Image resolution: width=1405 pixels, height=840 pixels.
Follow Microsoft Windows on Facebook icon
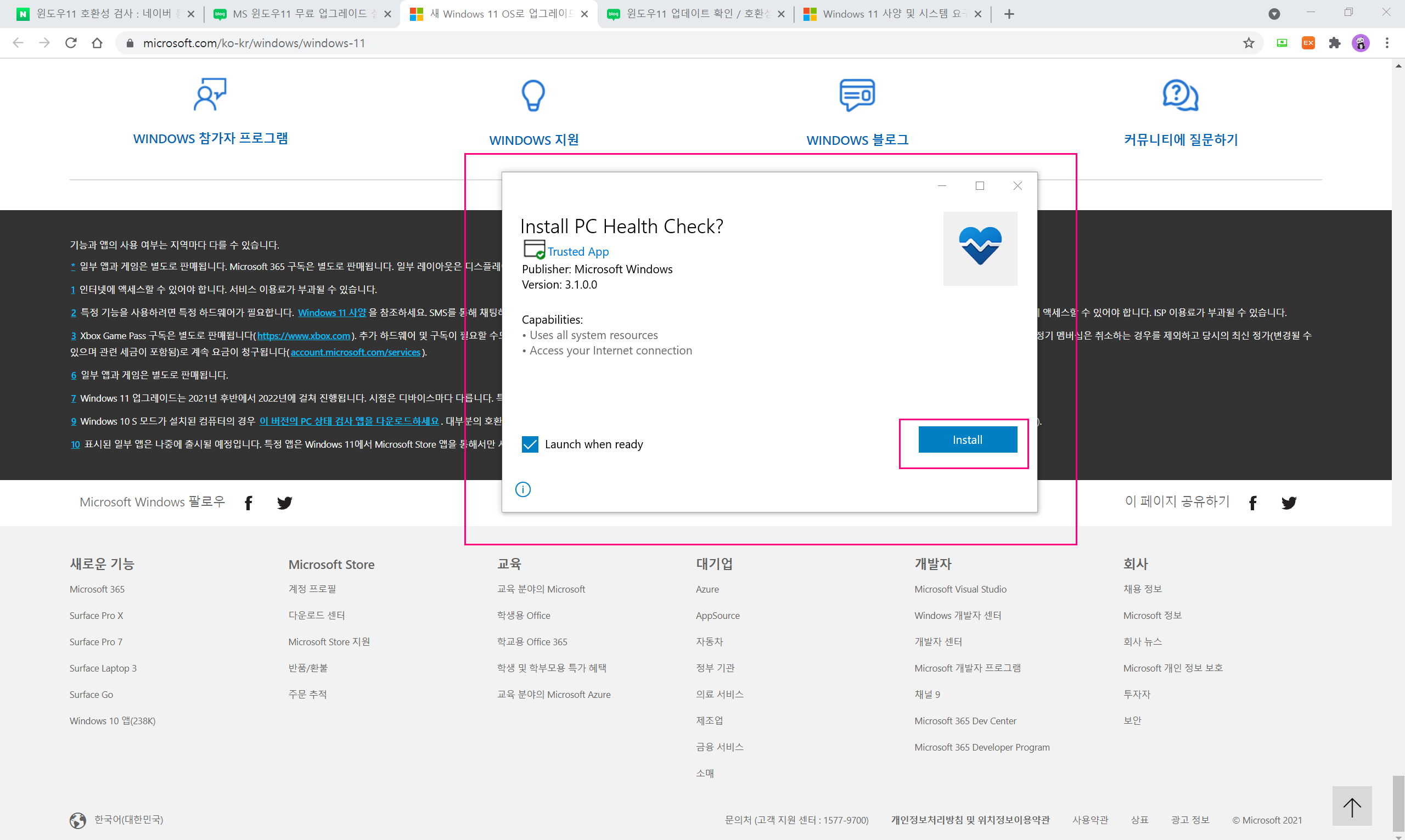pos(249,503)
